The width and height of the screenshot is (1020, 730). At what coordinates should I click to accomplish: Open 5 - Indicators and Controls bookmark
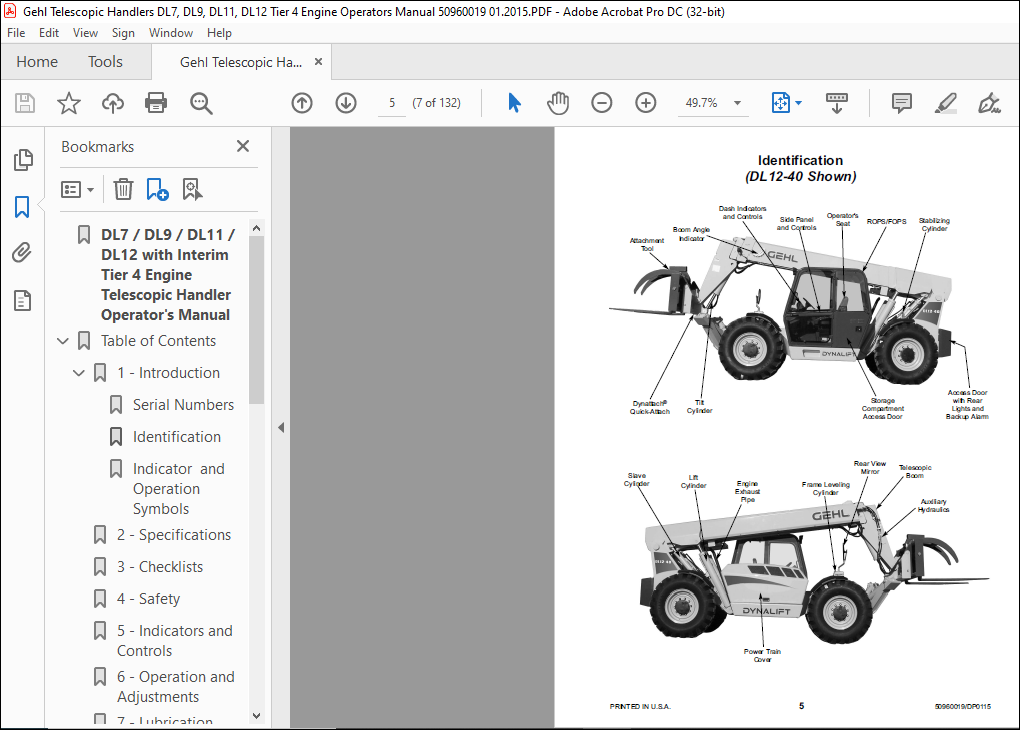tap(174, 641)
